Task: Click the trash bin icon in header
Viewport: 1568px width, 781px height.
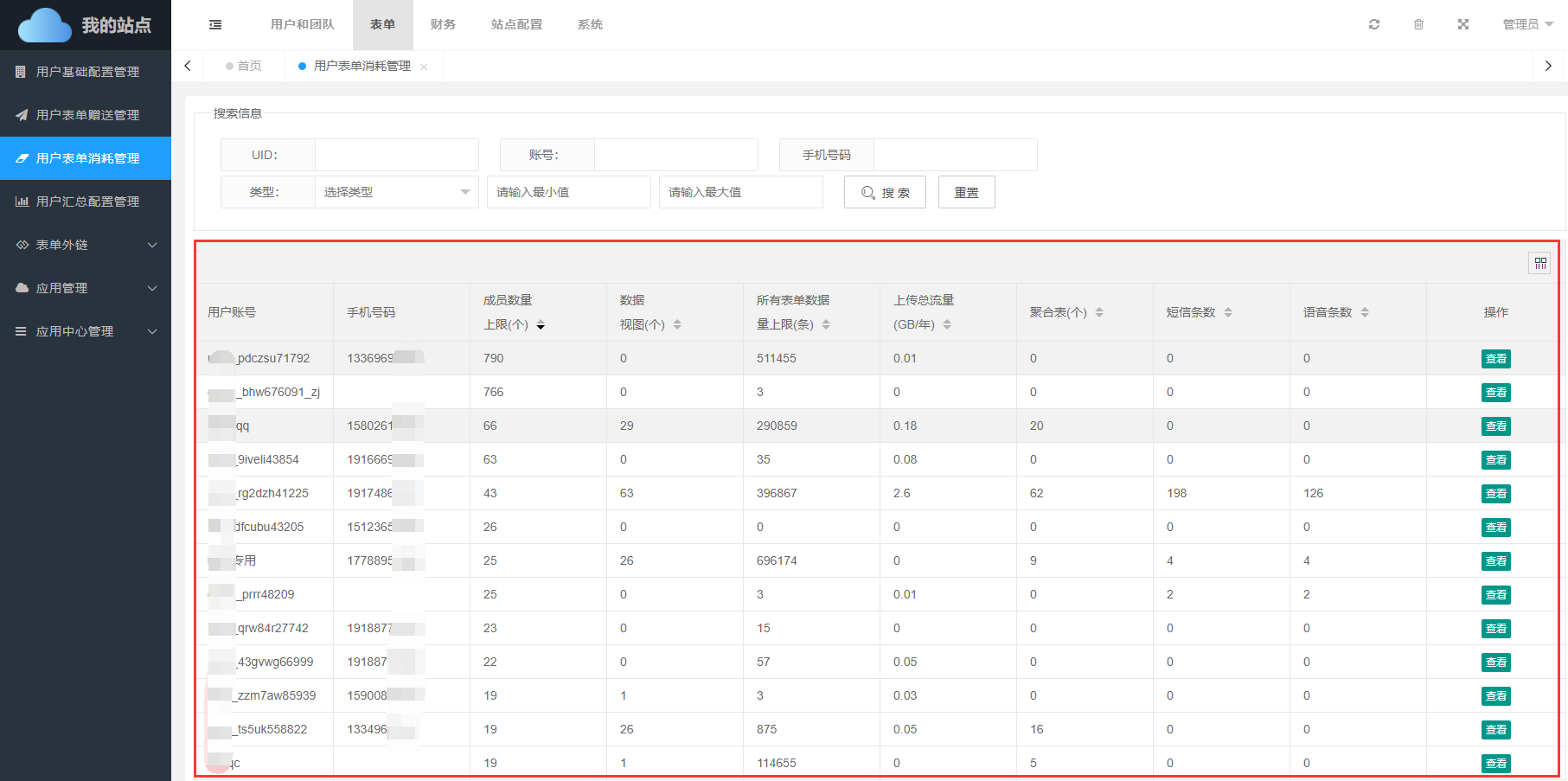Action: coord(1418,24)
